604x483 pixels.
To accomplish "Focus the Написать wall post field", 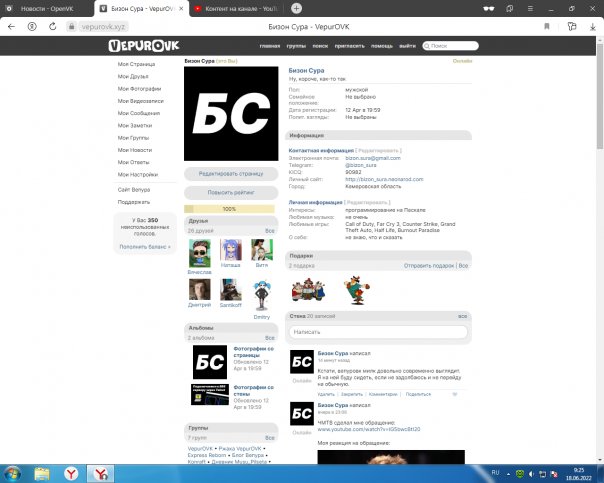I will [378, 332].
